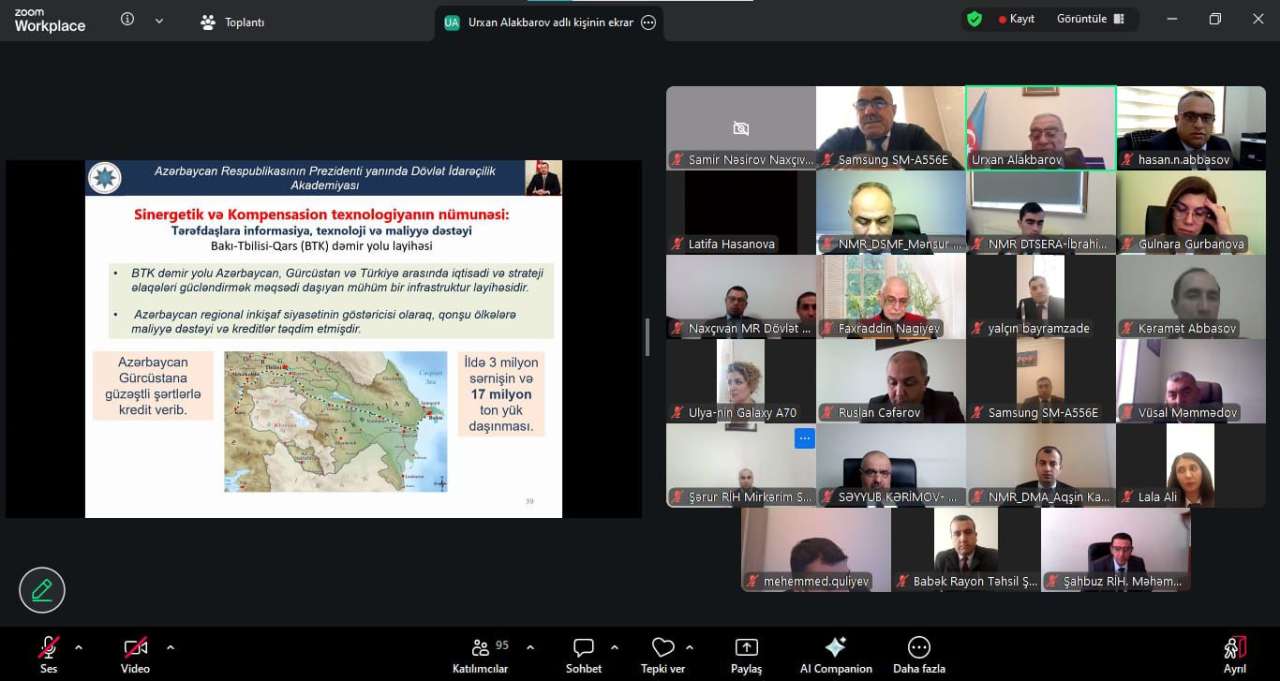Image resolution: width=1280 pixels, height=681 pixels.
Task: Expand audio options arrow beside Ses
Action: (78, 647)
